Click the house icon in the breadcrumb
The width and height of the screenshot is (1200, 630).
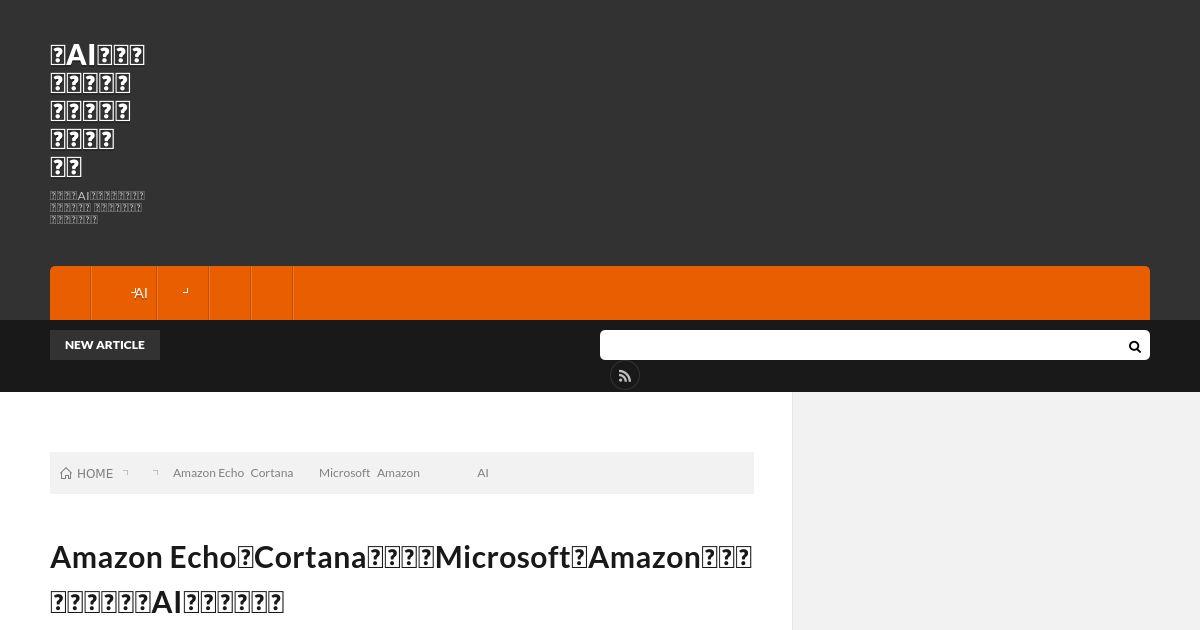66,474
